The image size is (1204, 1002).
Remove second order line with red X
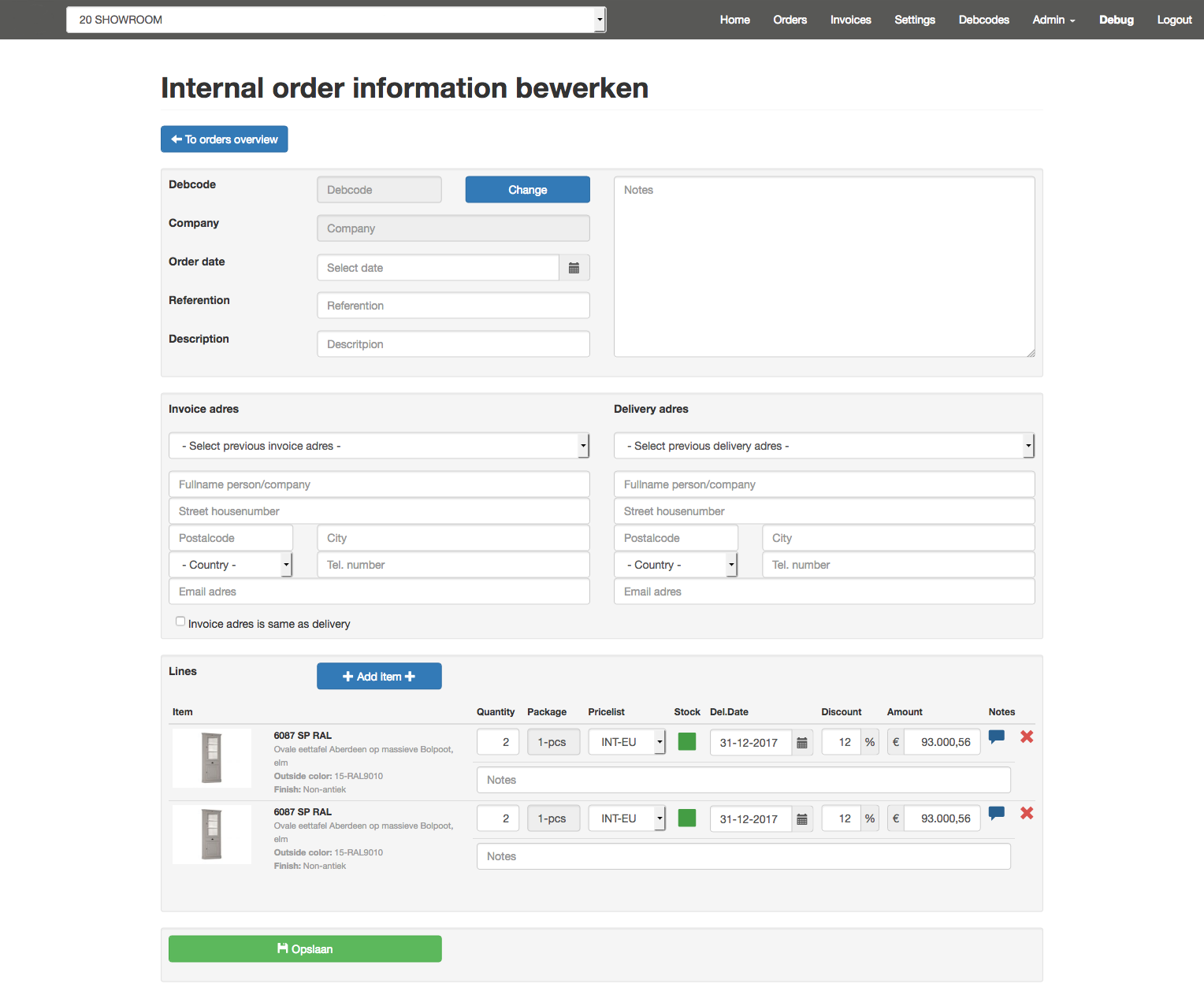(1027, 813)
